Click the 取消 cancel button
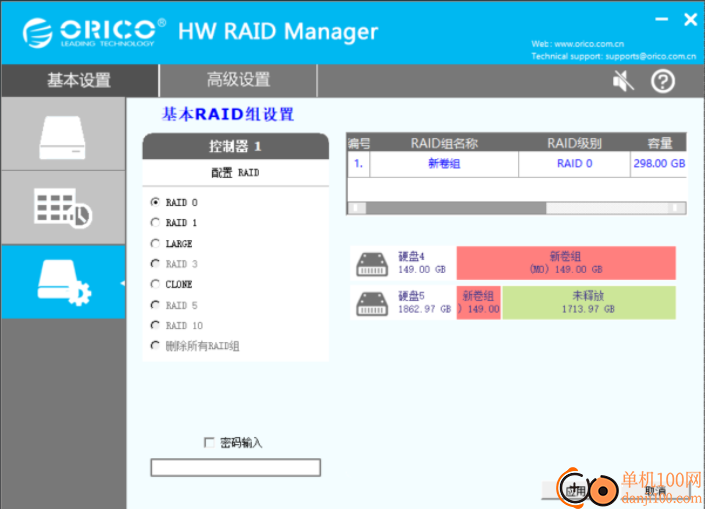Image resolution: width=705 pixels, height=509 pixels. click(655, 491)
